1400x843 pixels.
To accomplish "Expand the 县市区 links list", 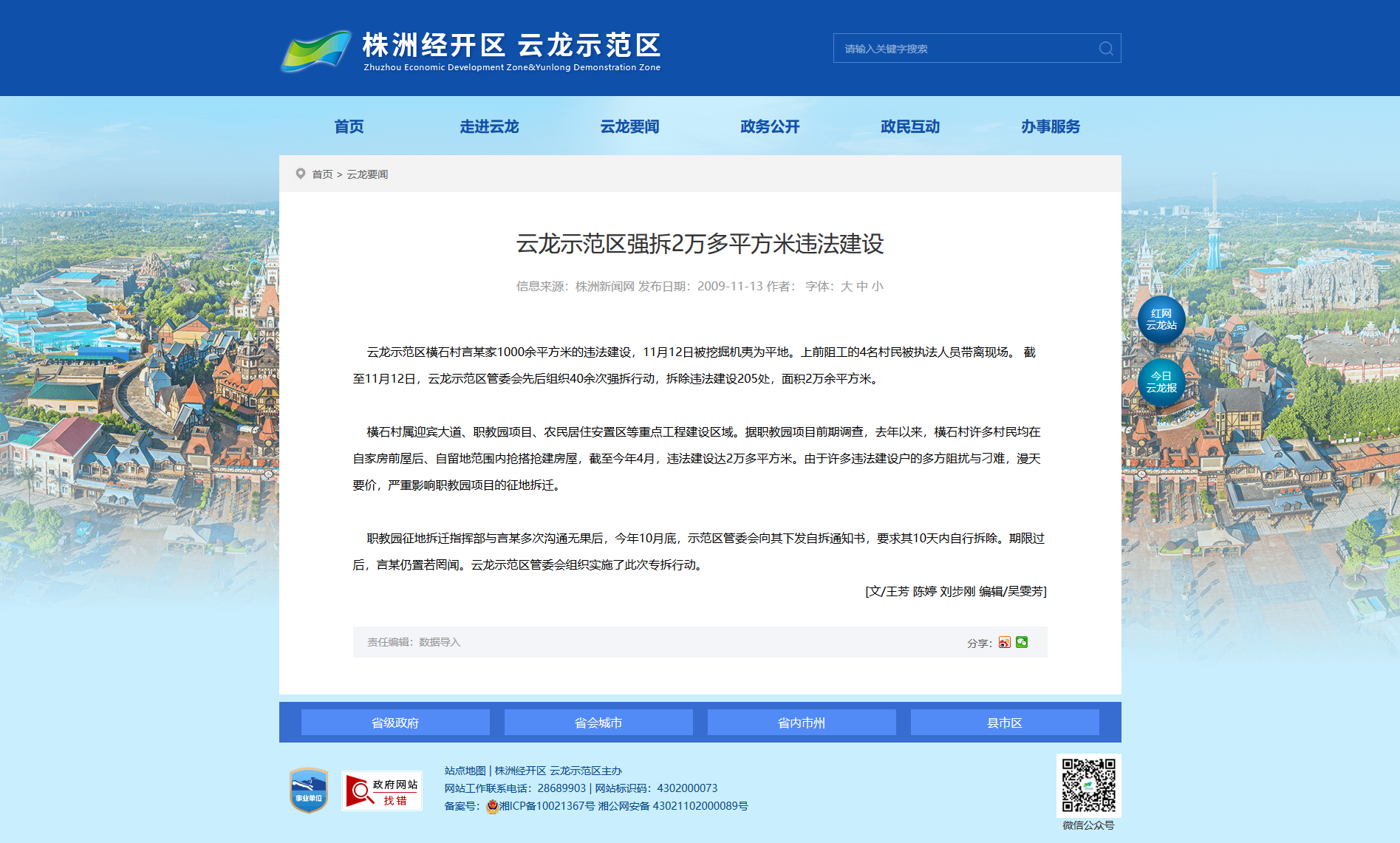I will pos(1005,723).
